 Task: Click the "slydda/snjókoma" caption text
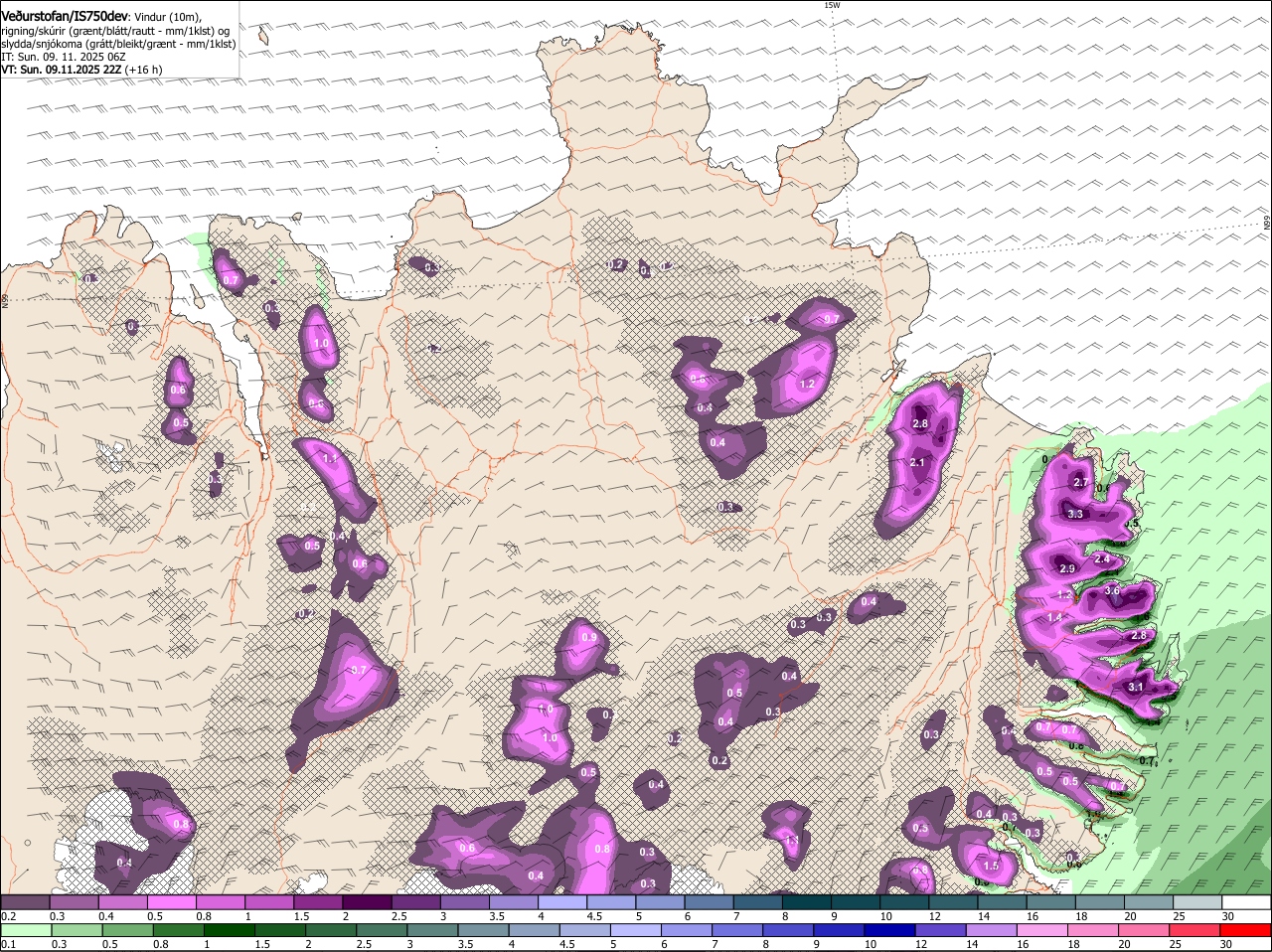(43, 44)
